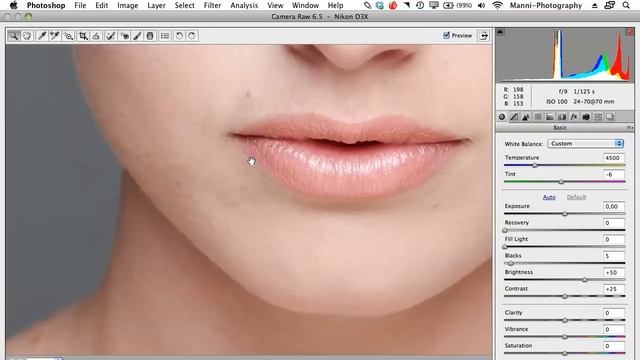Open the Tone Curve panel tab

pos(514,117)
